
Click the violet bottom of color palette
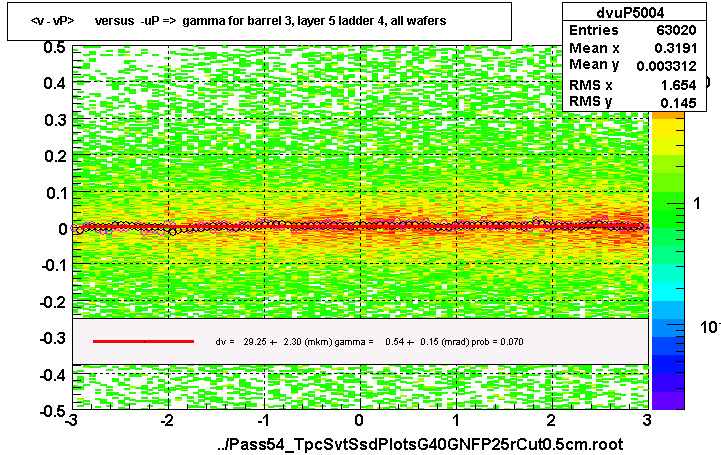[x=668, y=400]
